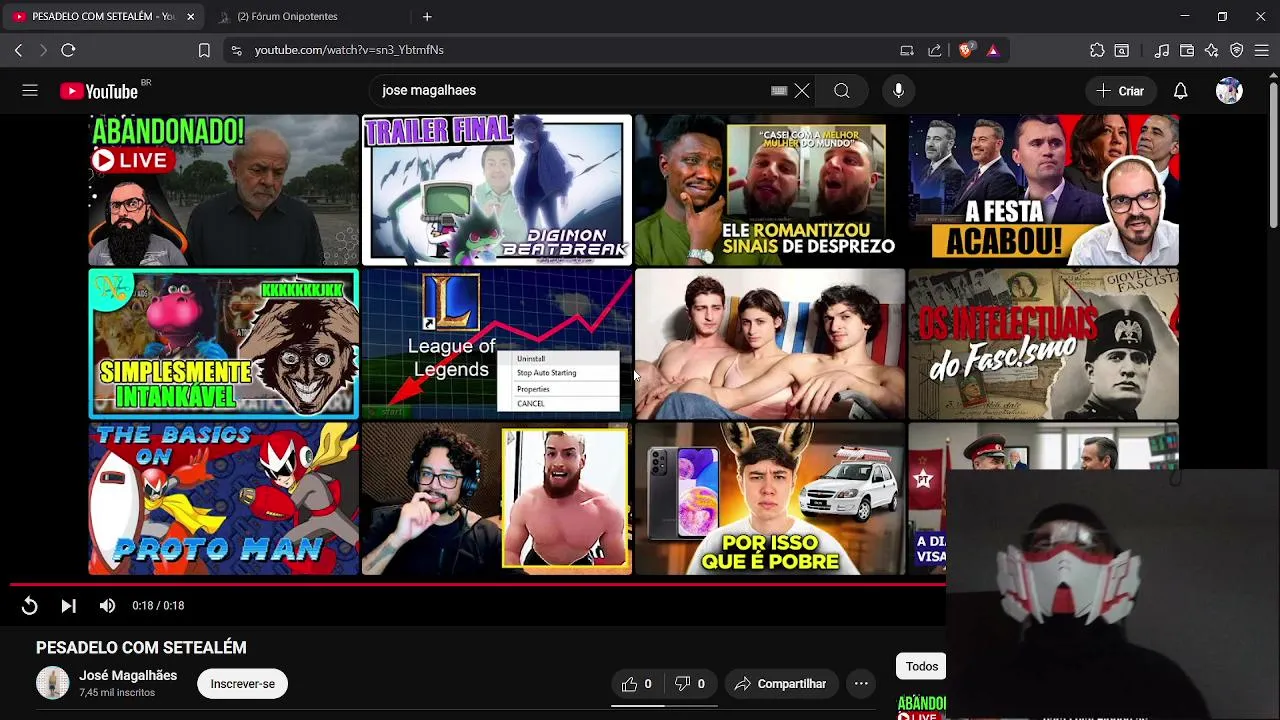Like the video with thumbs up
This screenshot has width=1280, height=720.
(x=637, y=684)
